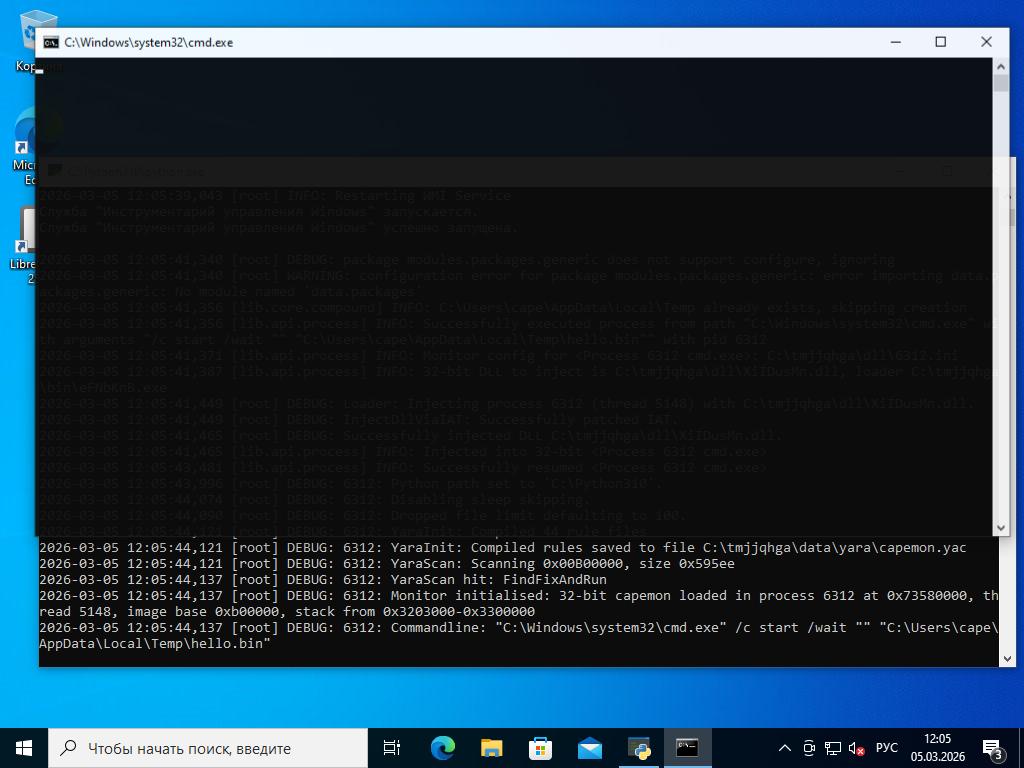
Task: Open the Windows Start menu
Action: click(x=24, y=748)
